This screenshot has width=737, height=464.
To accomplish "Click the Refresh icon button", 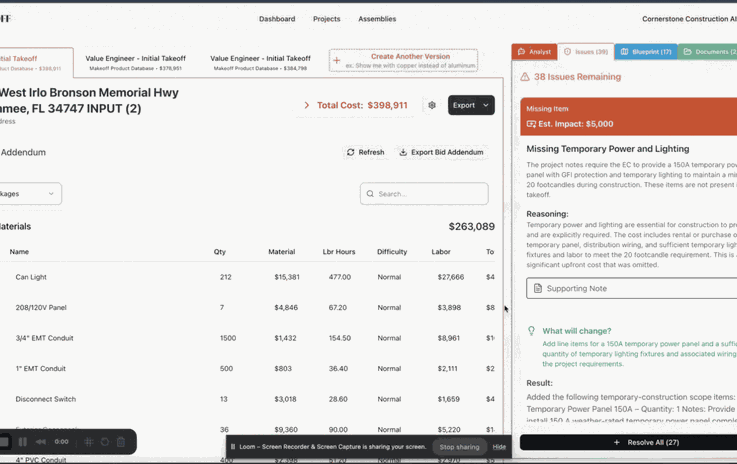I will pyautogui.click(x=351, y=152).
